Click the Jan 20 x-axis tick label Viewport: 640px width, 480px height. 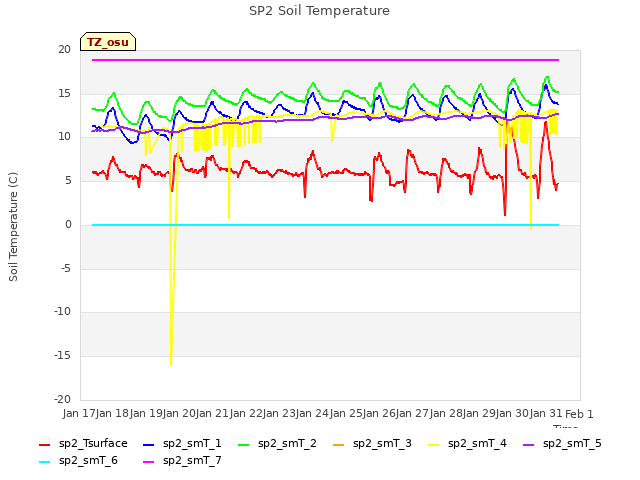pyautogui.click(x=179, y=413)
